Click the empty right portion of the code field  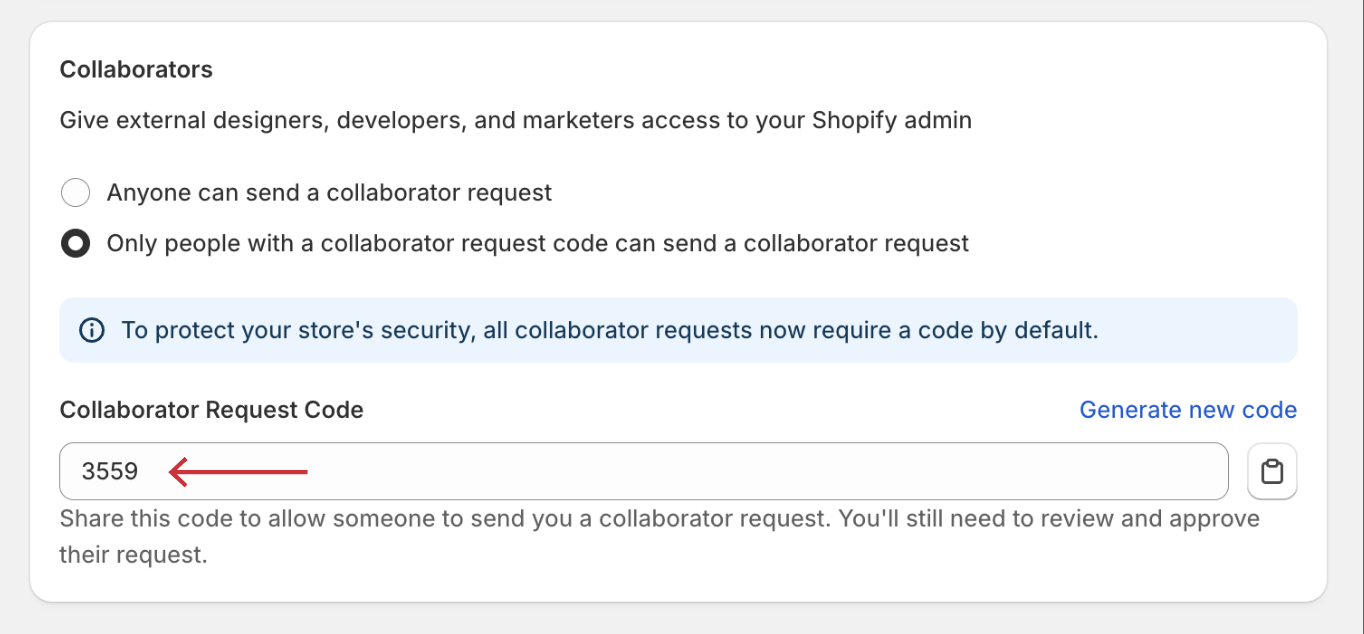[770, 471]
